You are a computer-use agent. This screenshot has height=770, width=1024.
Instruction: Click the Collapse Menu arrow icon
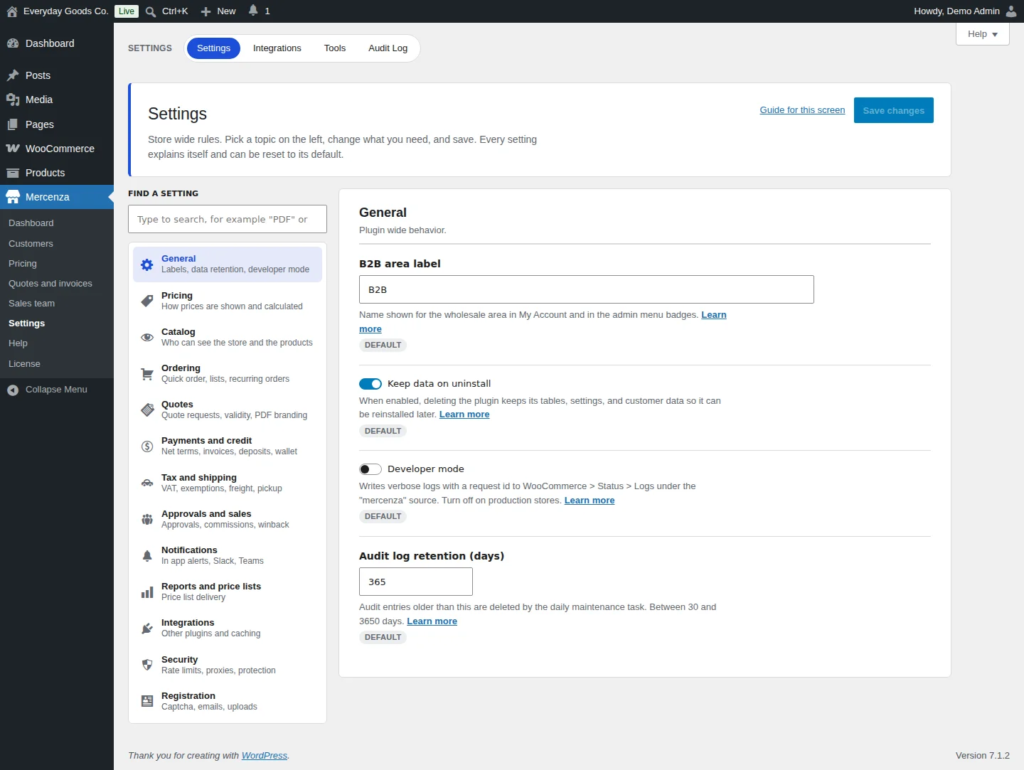click(13, 390)
